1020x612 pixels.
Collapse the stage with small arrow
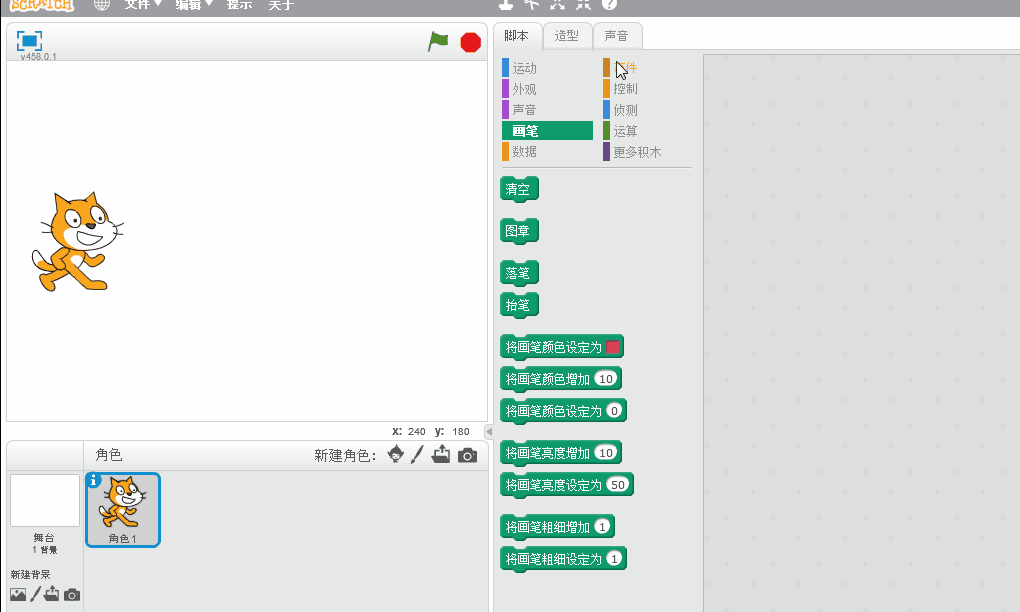pos(489,431)
